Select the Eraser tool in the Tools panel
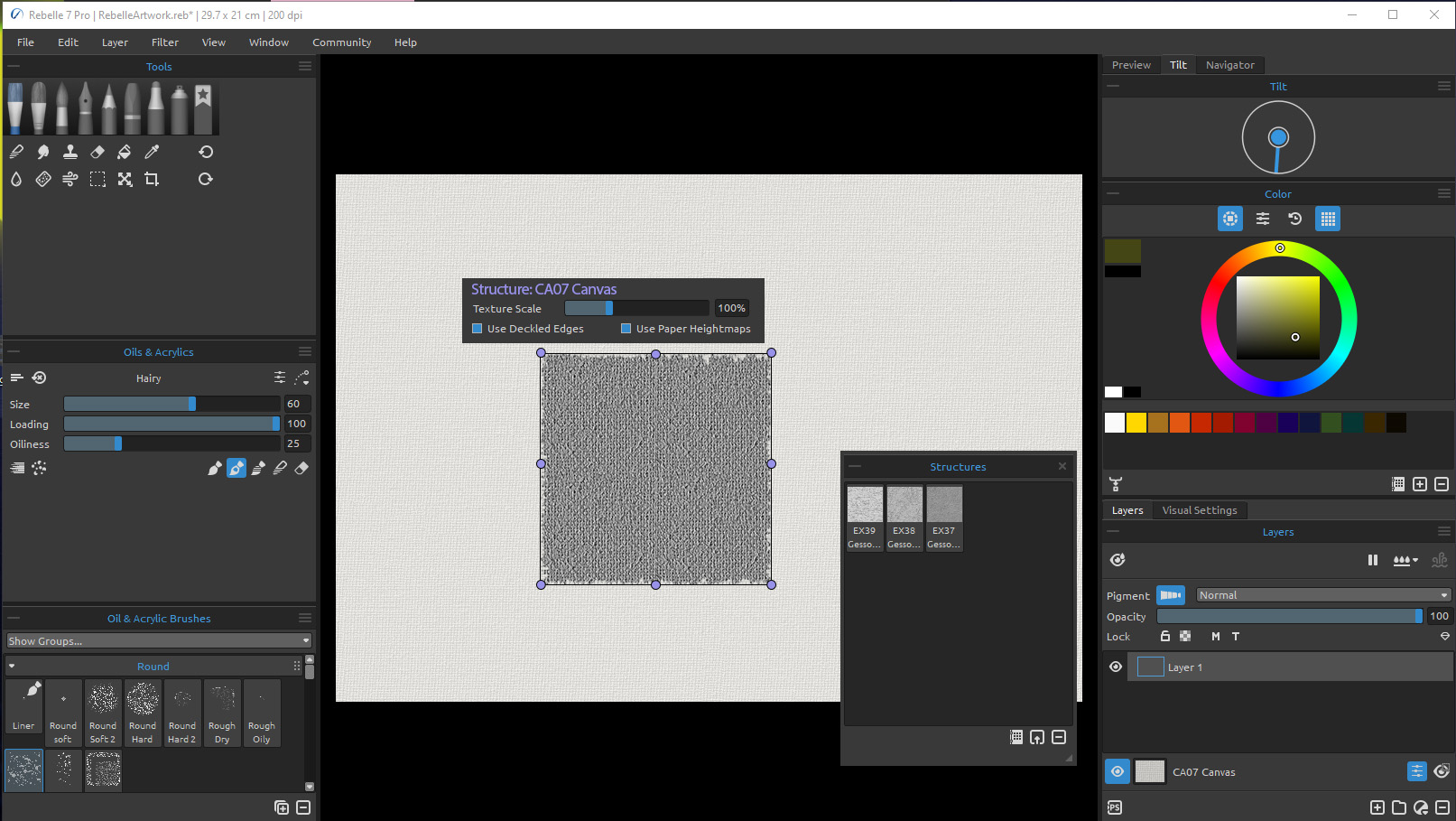1456x821 pixels. click(97, 151)
